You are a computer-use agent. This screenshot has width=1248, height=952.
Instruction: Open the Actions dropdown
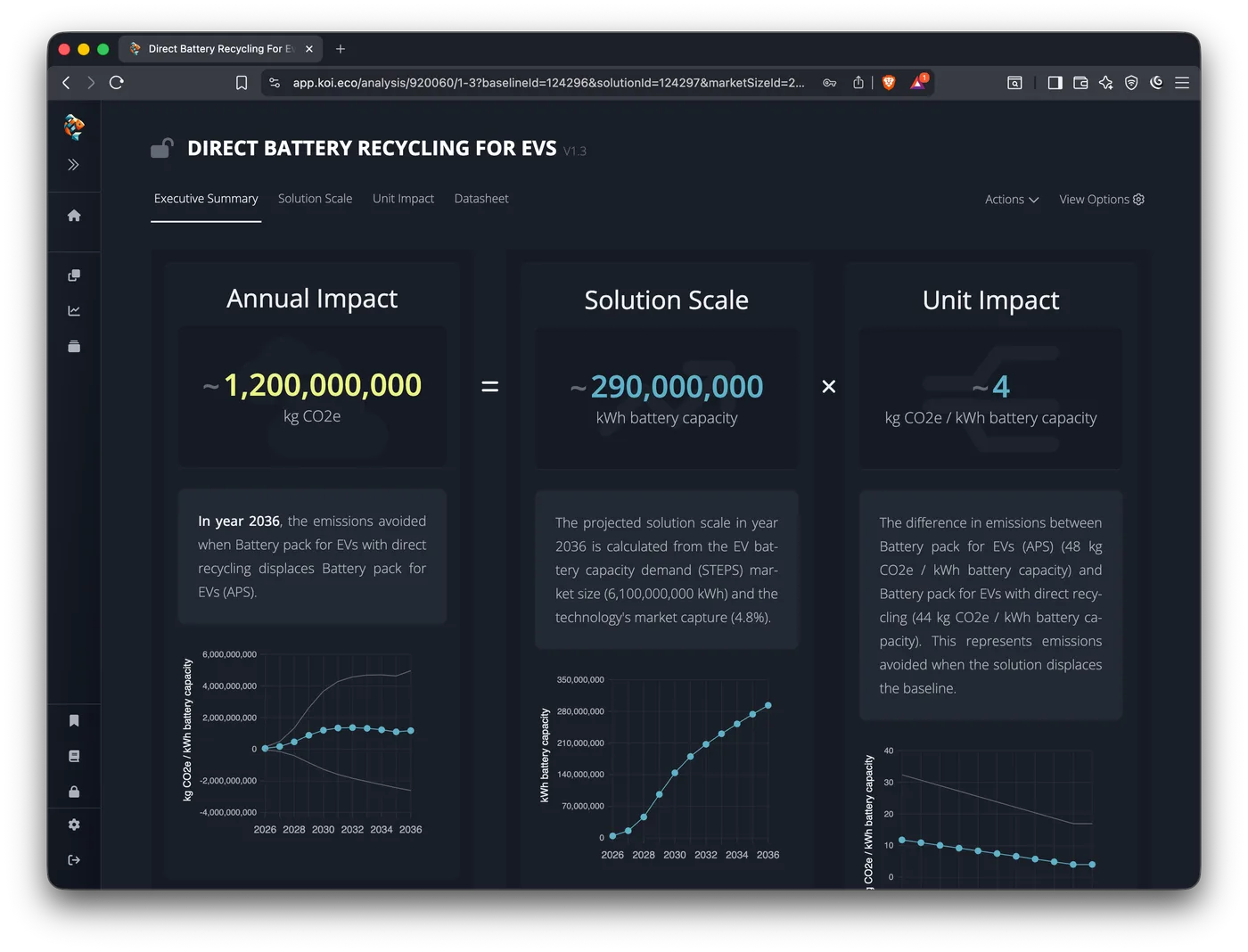[x=1010, y=199]
